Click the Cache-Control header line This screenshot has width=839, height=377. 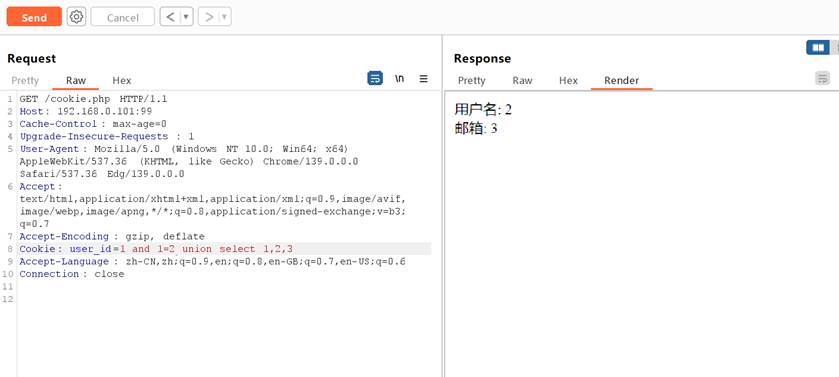click(93, 124)
